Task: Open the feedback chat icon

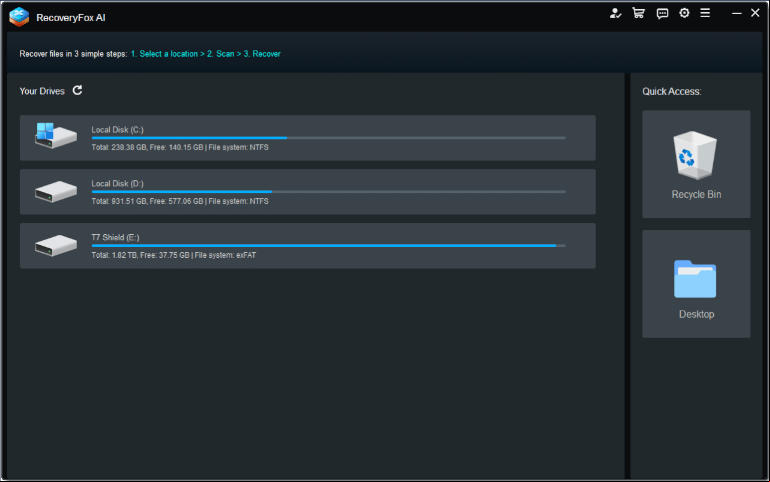Action: [x=662, y=13]
